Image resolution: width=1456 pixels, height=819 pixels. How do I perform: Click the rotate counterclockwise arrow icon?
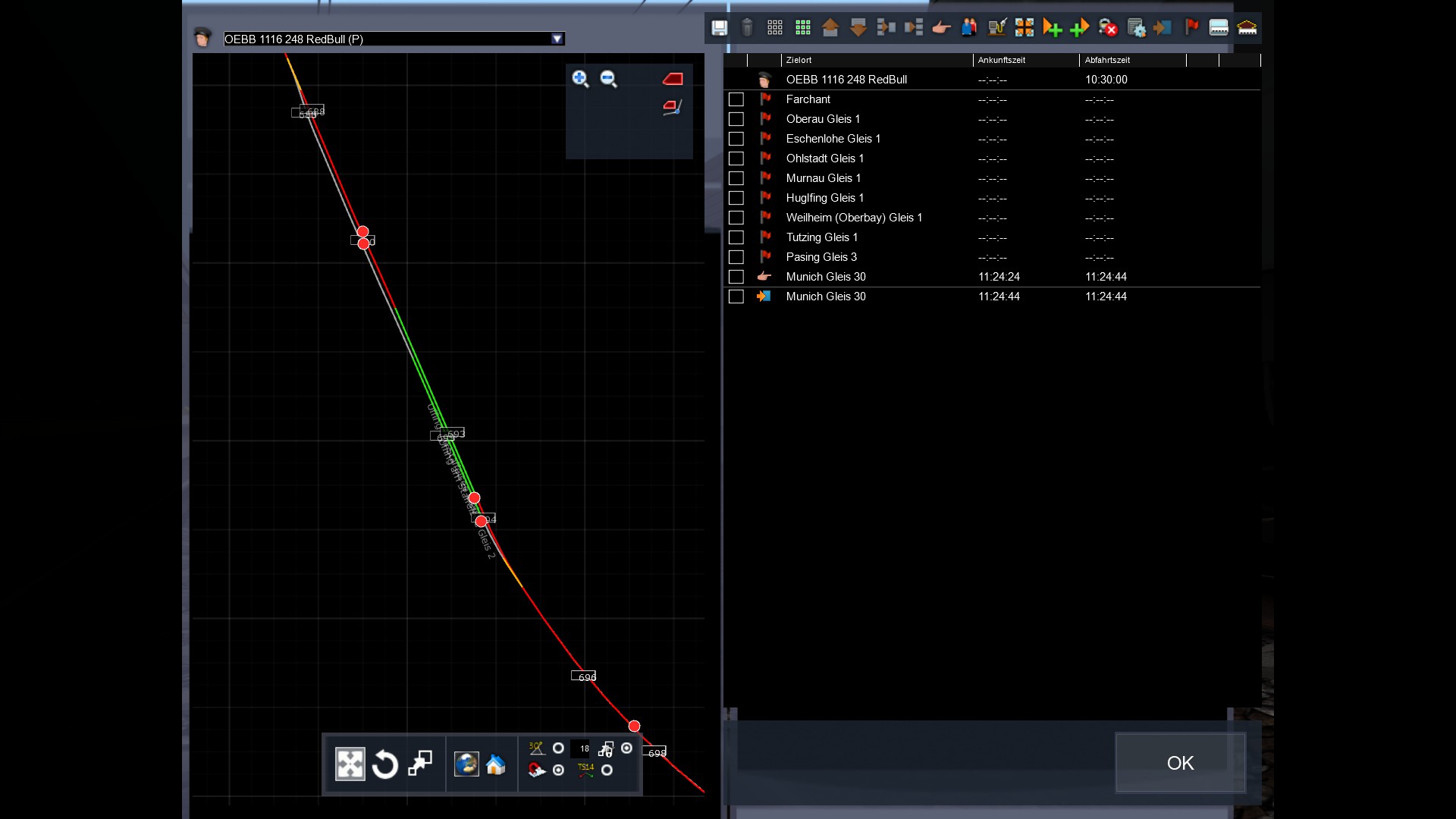coord(385,764)
